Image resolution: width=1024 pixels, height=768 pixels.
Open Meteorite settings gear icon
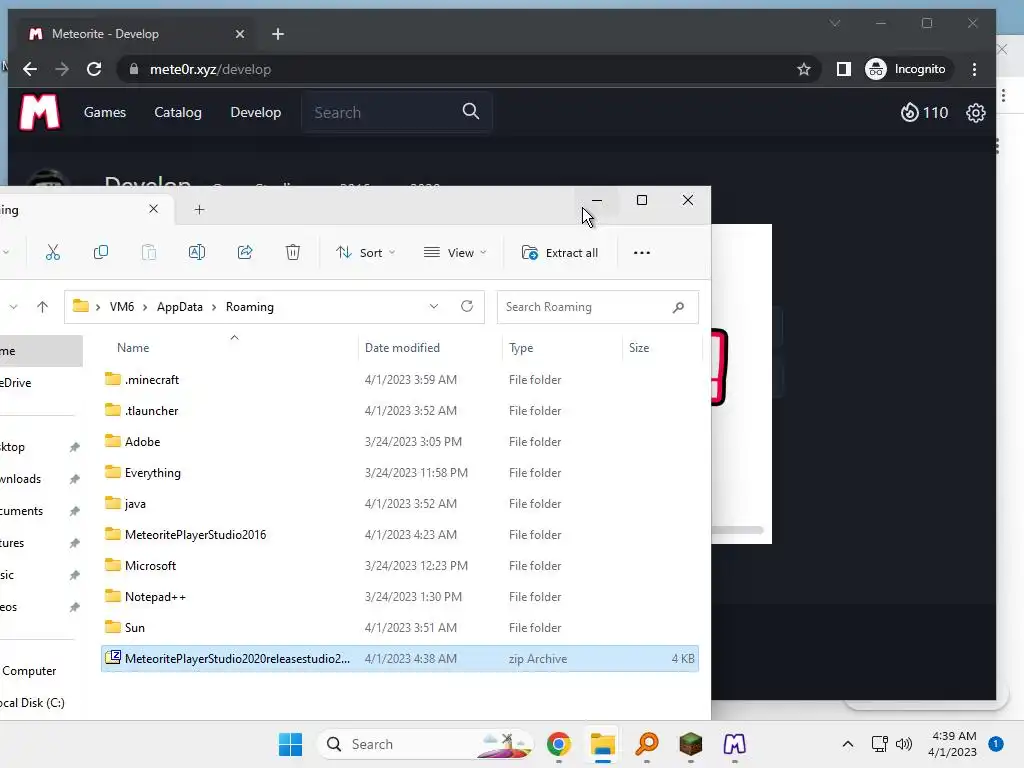tap(976, 112)
